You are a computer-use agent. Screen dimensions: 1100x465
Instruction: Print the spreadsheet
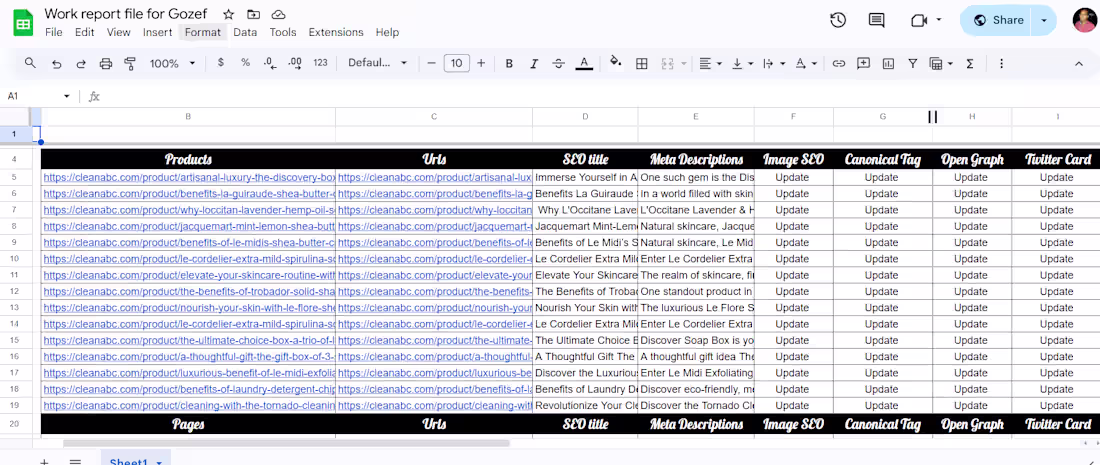click(106, 64)
